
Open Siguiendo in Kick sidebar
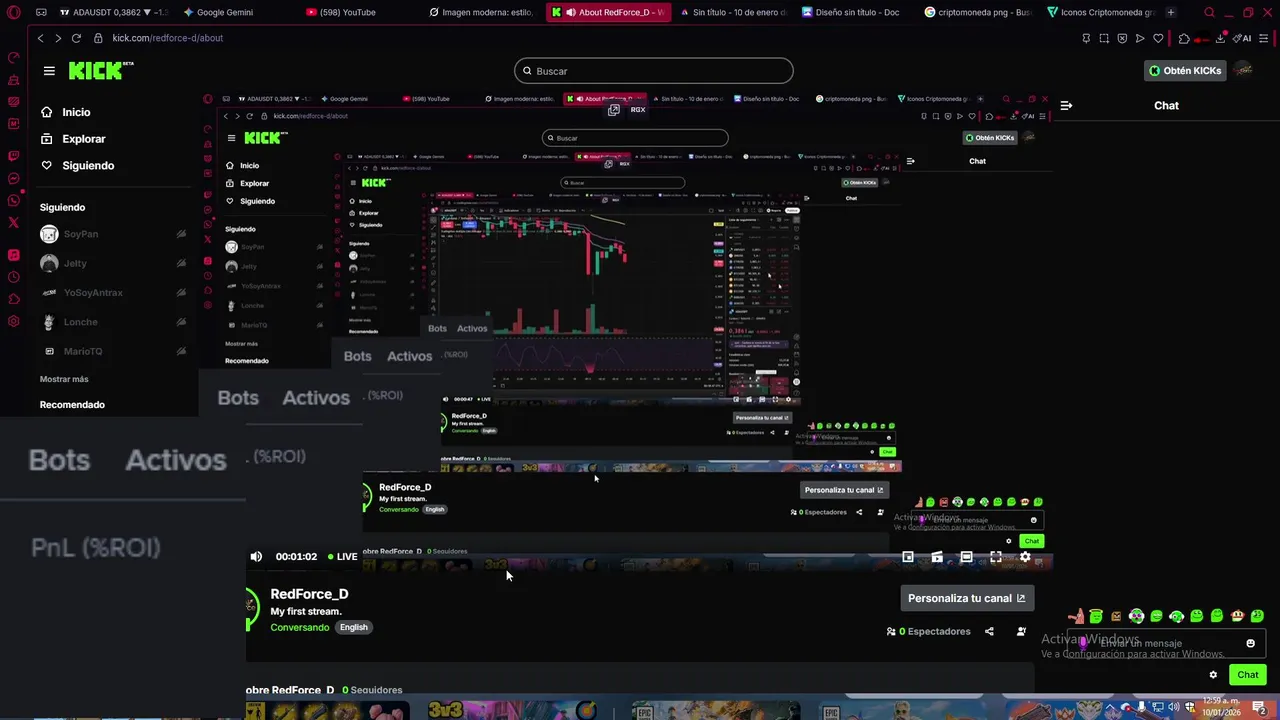(x=77, y=165)
